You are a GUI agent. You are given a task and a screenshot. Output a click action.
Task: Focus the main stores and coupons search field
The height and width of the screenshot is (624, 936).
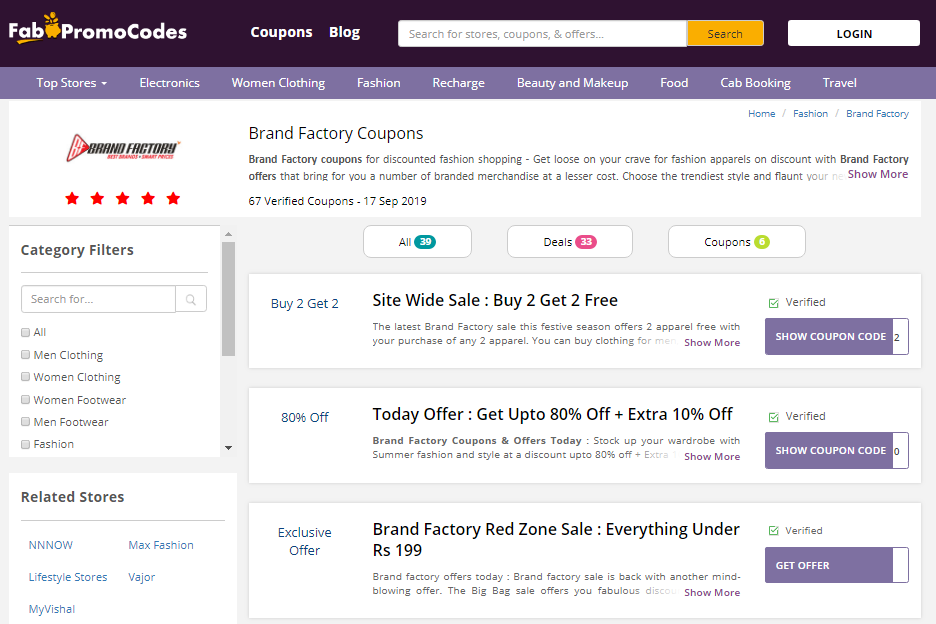tap(542, 33)
